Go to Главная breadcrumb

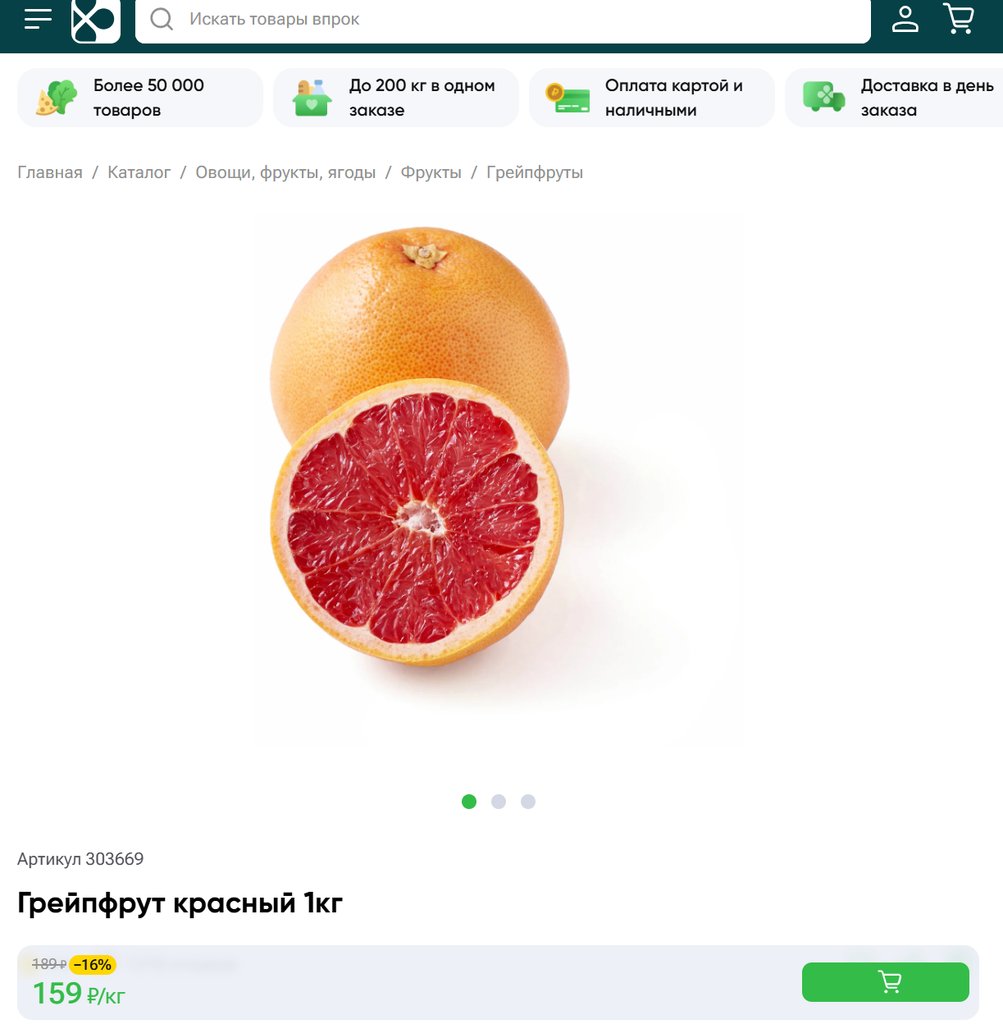pos(50,172)
